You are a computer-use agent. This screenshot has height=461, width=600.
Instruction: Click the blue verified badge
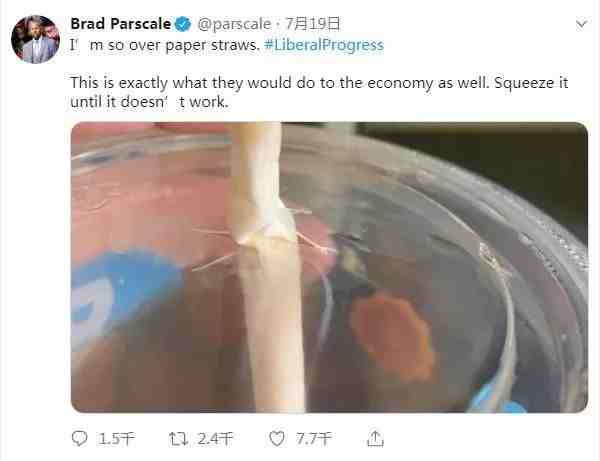(183, 24)
